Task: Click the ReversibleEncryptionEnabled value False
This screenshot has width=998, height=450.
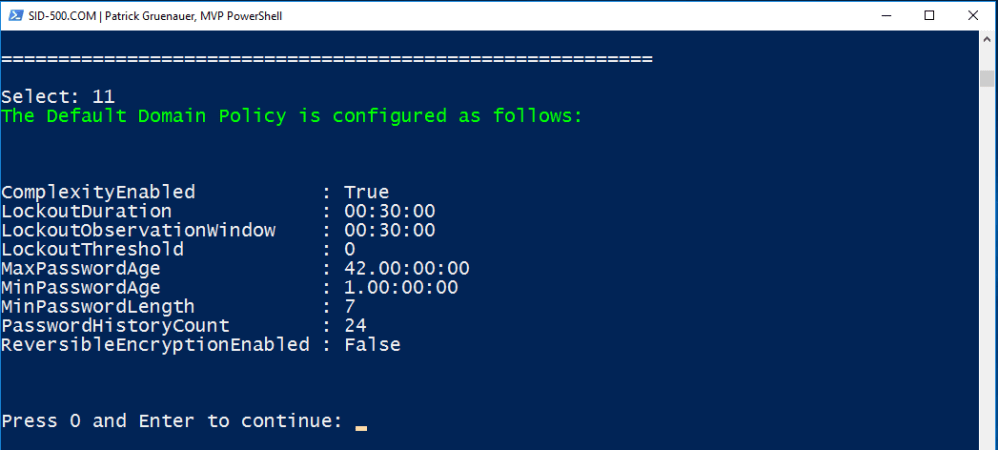Action: (372, 344)
